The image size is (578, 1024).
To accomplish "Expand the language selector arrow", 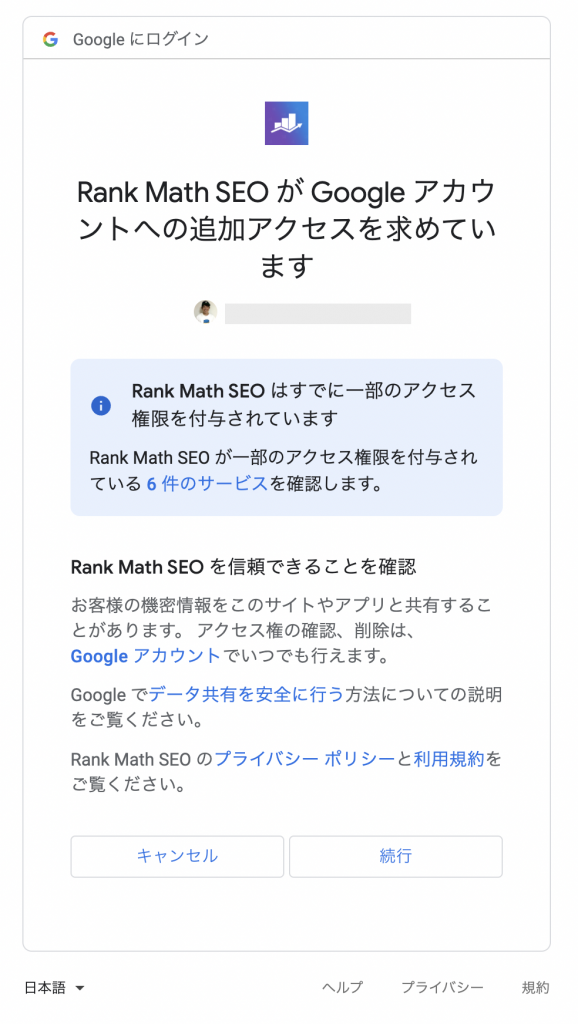I will coord(80,988).
